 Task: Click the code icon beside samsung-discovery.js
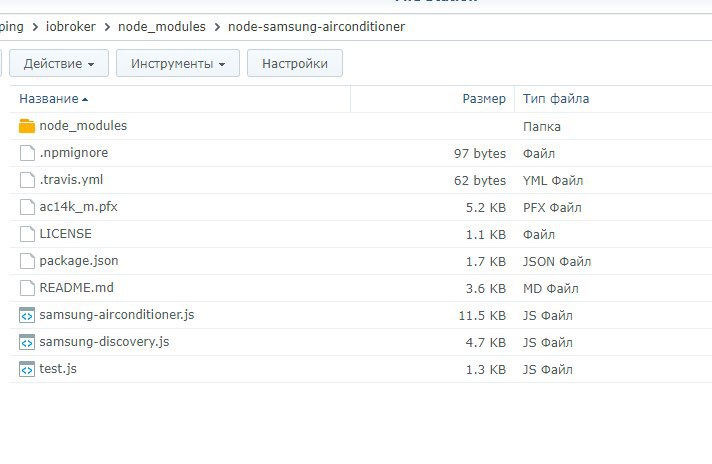[27, 342]
